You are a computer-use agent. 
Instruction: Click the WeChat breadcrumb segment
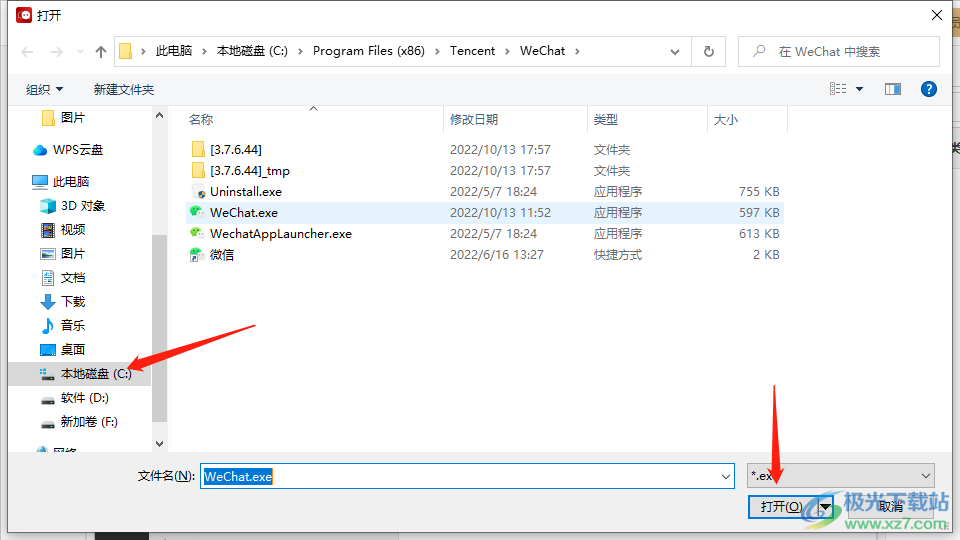tap(542, 51)
